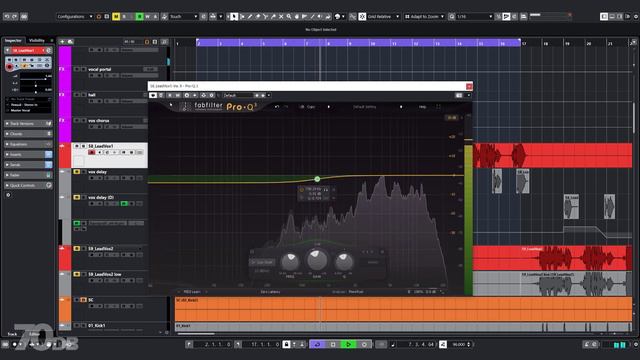Screen dimensions: 640x360
Task: Click the Help button in Pro-Q 3
Action: [x=422, y=107]
